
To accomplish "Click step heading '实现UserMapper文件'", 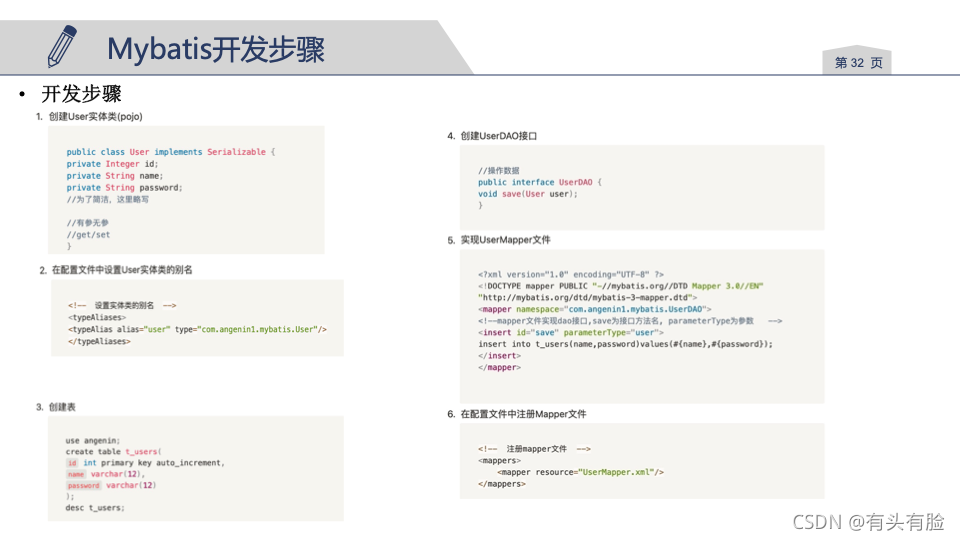I will pos(505,240).
